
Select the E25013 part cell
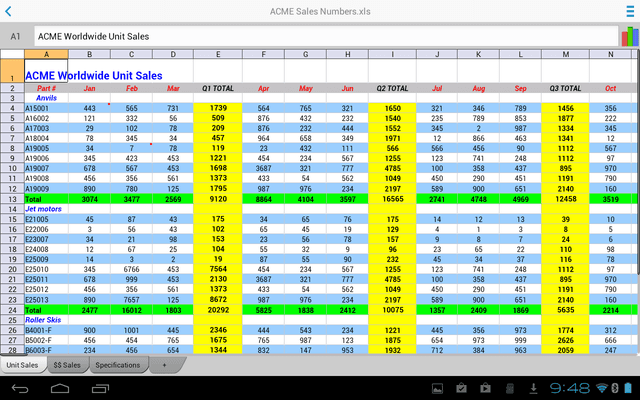point(46,300)
